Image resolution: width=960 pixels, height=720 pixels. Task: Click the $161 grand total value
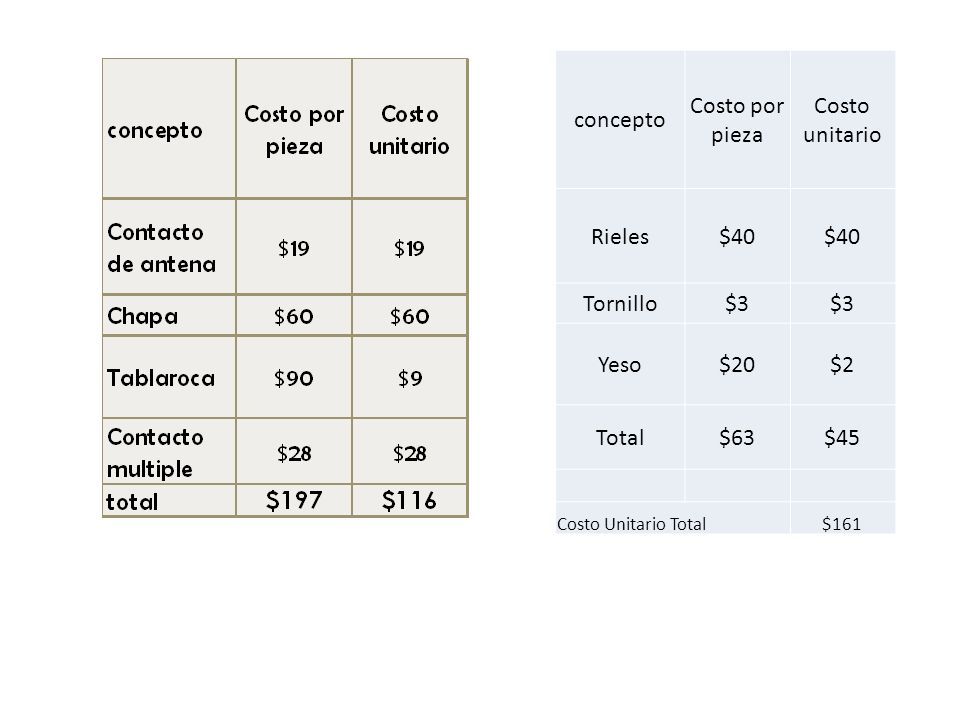(842, 524)
